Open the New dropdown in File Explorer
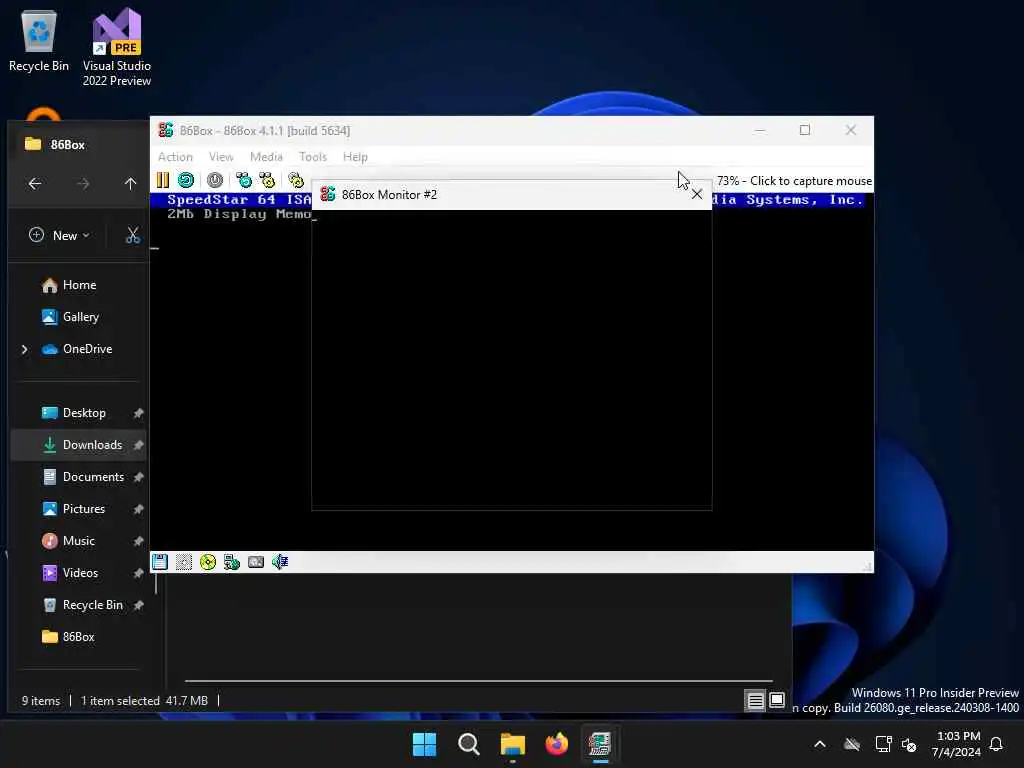Image resolution: width=1024 pixels, height=768 pixels. tap(59, 235)
